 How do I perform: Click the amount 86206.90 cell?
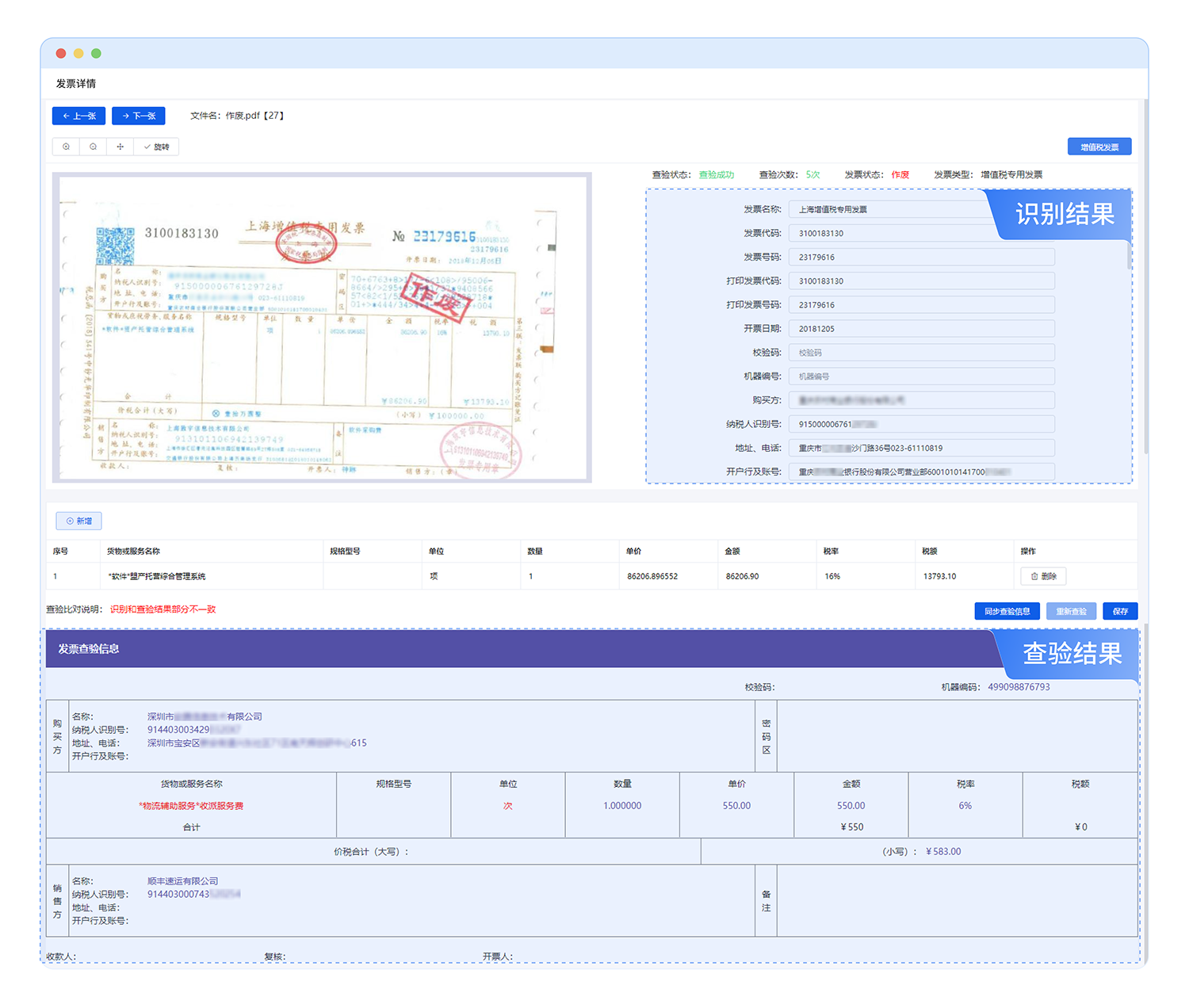click(742, 576)
